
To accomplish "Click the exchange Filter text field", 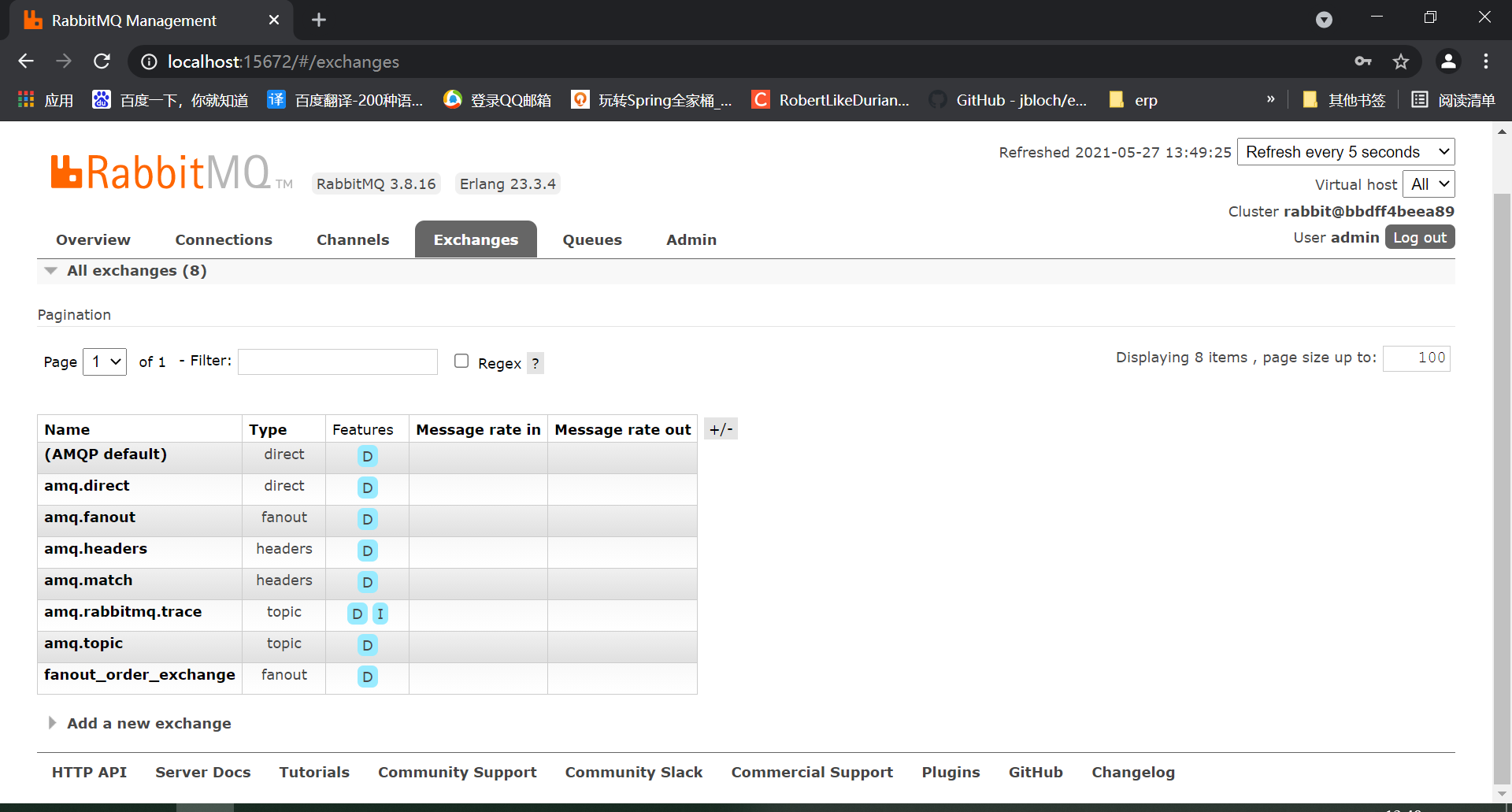I will [x=338, y=362].
